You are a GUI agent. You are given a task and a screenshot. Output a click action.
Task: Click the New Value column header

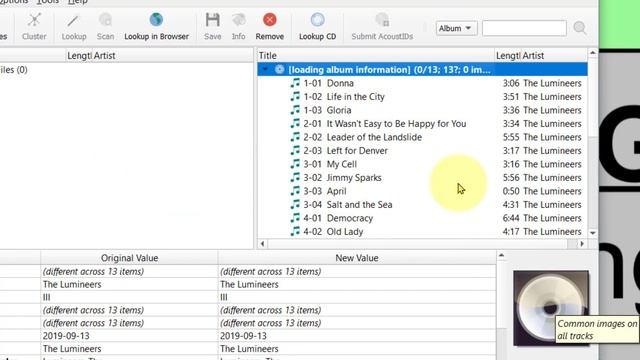pyautogui.click(x=357, y=258)
